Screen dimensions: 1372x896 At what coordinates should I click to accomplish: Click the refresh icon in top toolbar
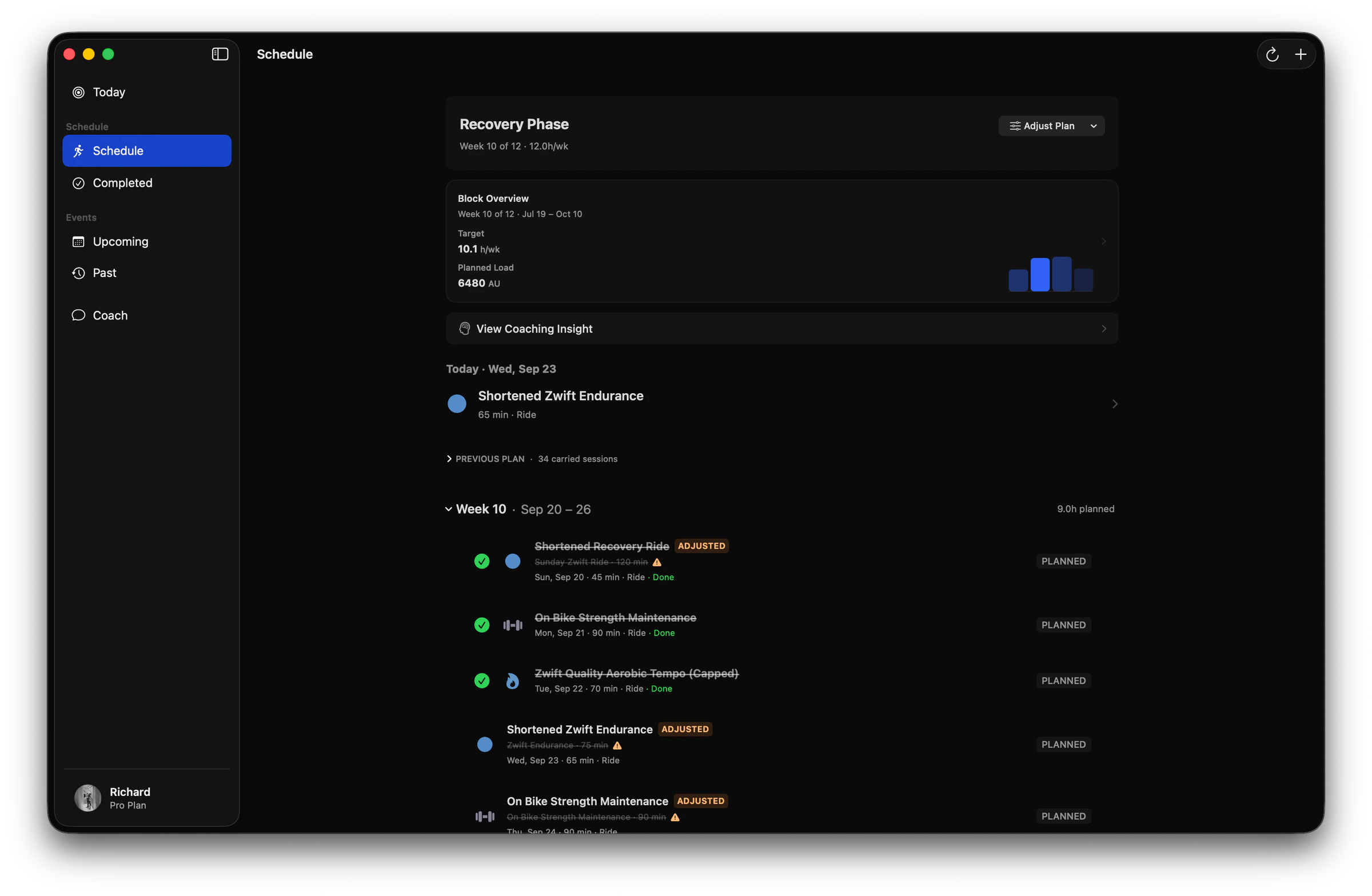[1272, 55]
